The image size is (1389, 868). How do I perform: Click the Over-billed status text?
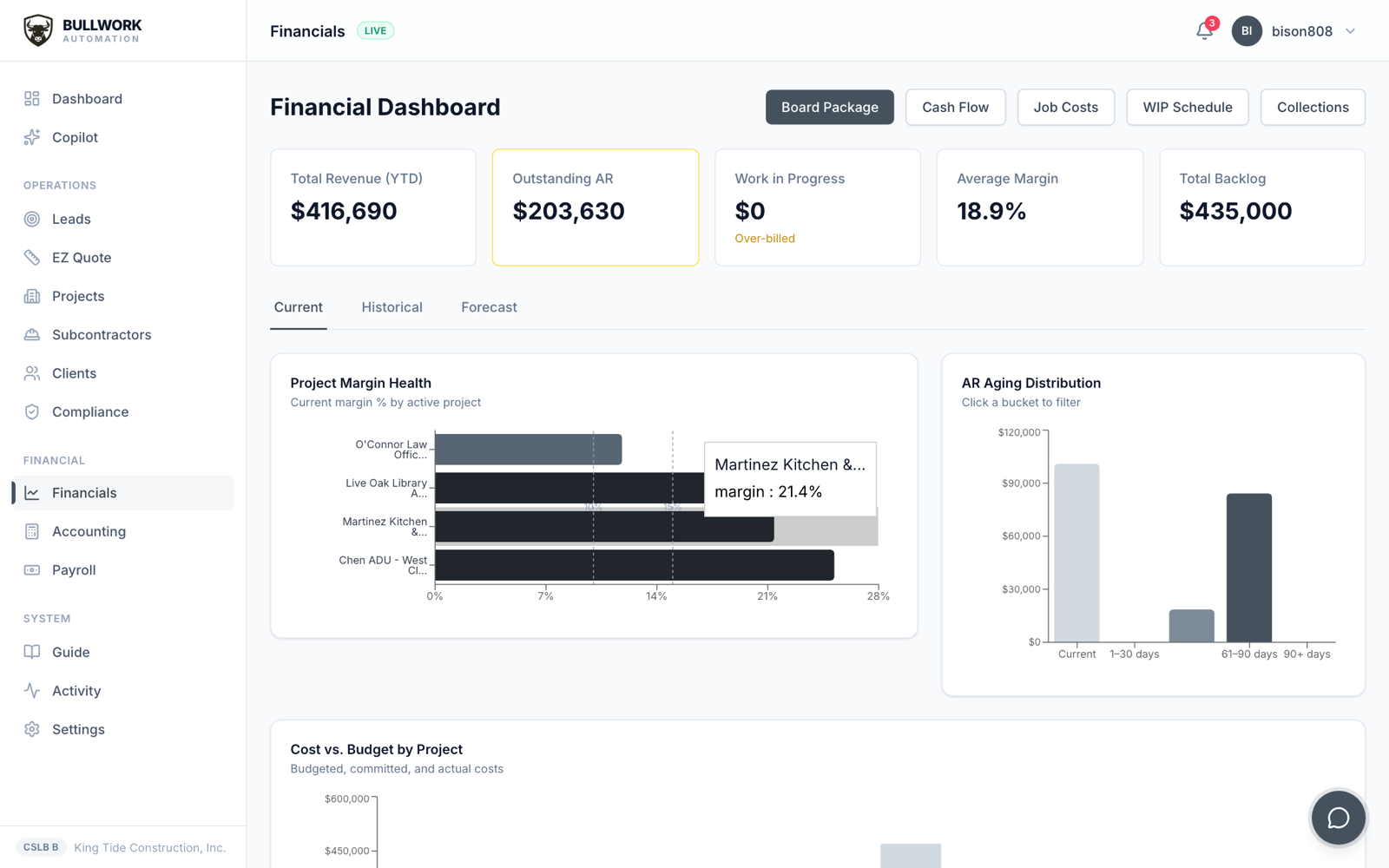tap(765, 239)
